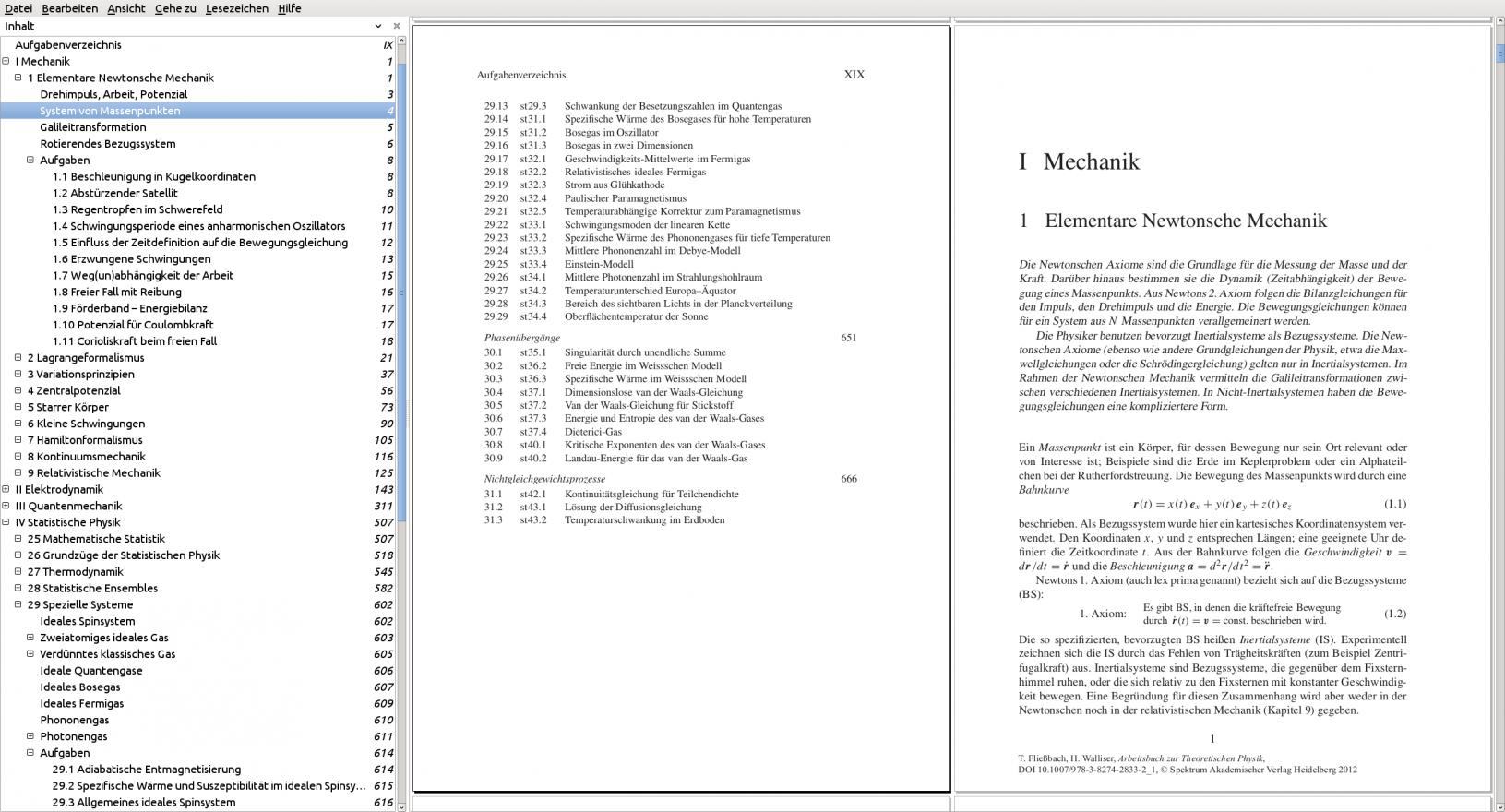Close the Inhalt sidebar panel
This screenshot has height=812, width=1505.
point(397,26)
